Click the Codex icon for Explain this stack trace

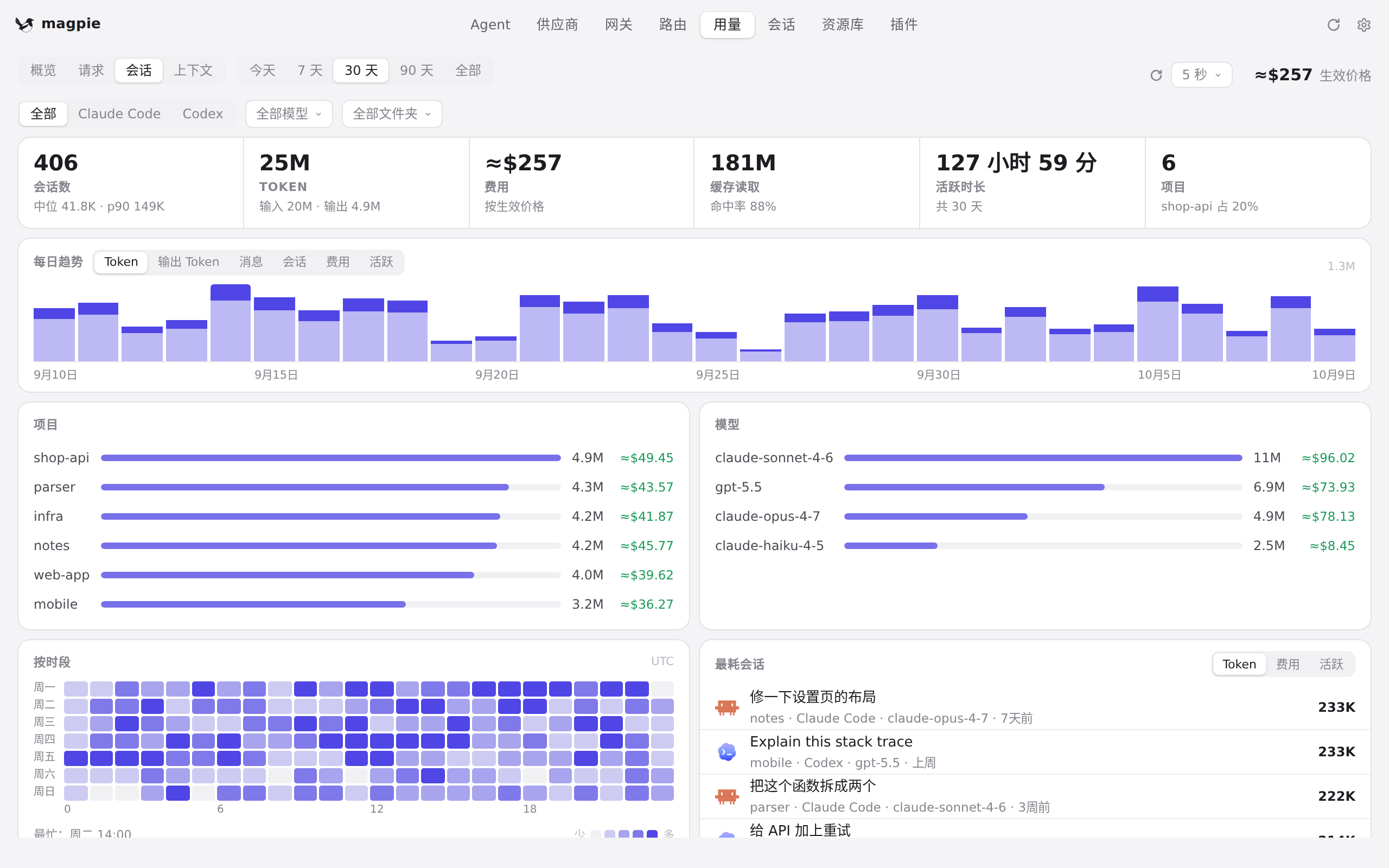[x=727, y=751]
